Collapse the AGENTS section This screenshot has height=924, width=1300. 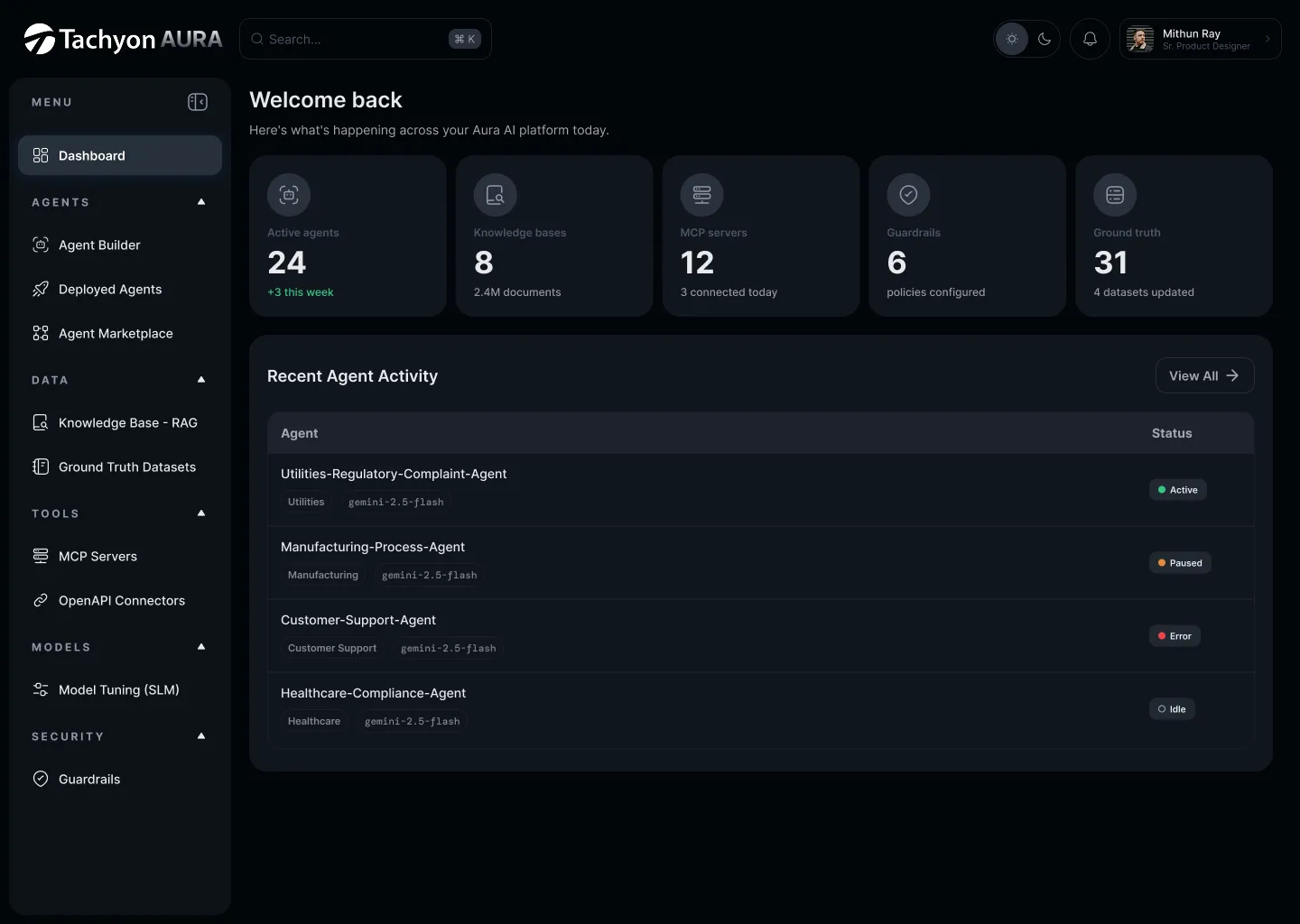(x=201, y=202)
